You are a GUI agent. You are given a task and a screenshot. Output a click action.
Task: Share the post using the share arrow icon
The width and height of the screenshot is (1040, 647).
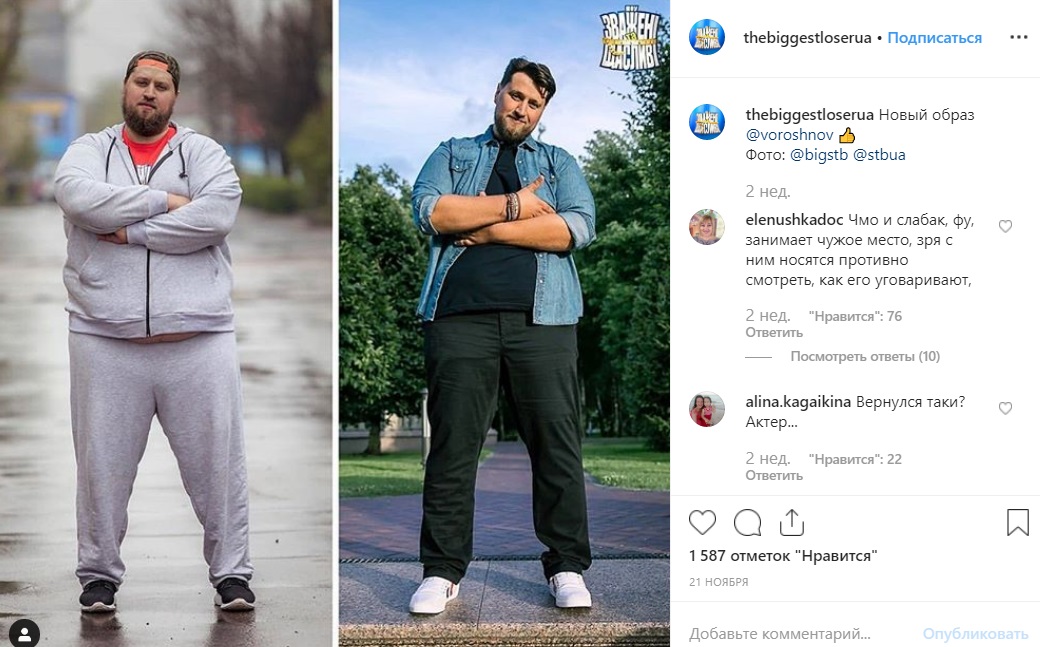click(791, 523)
